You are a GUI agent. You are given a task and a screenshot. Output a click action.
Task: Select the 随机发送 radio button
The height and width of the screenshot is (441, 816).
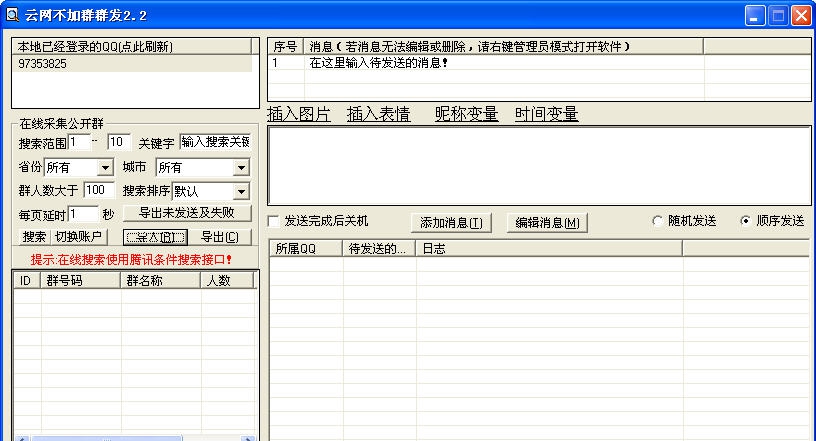657,221
